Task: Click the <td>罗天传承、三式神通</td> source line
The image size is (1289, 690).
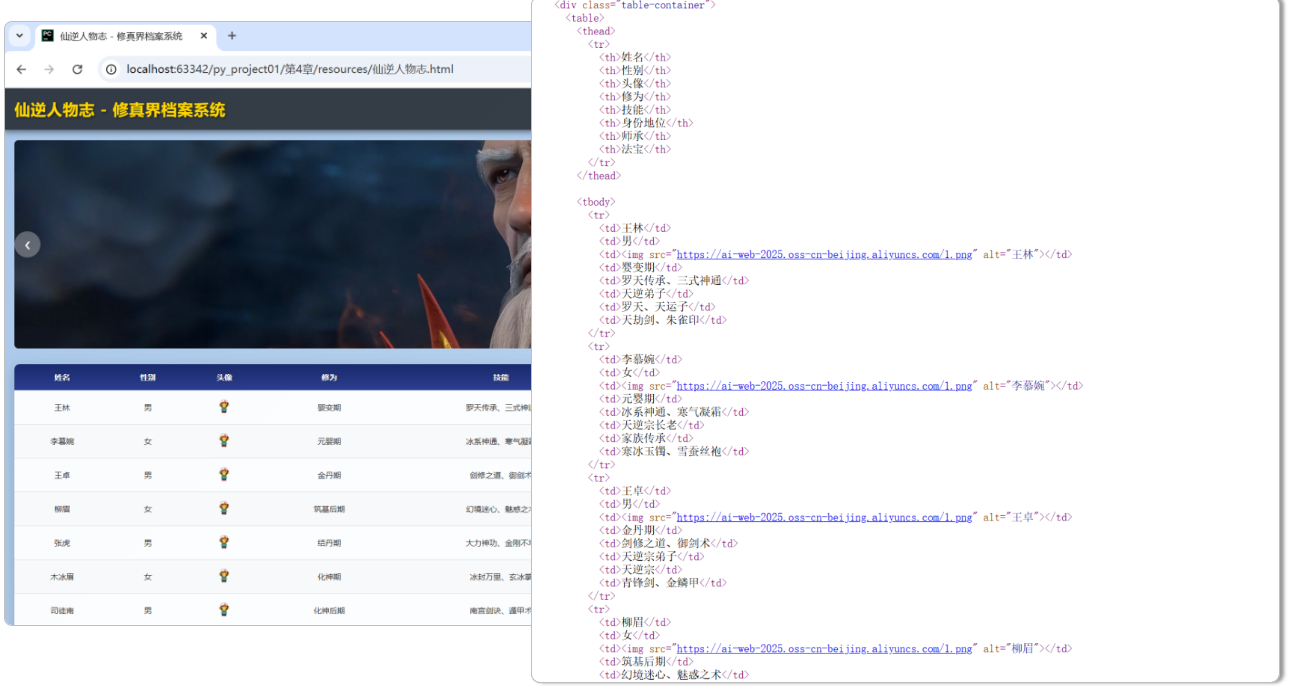Action: tap(673, 281)
